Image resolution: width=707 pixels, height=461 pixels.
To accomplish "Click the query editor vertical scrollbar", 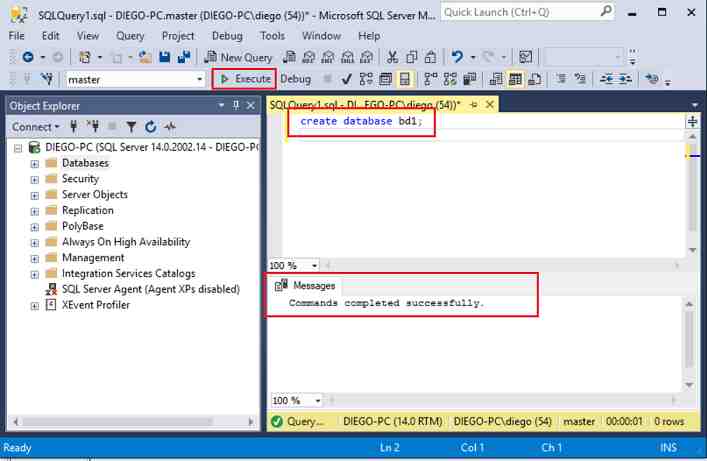I will 693,193.
